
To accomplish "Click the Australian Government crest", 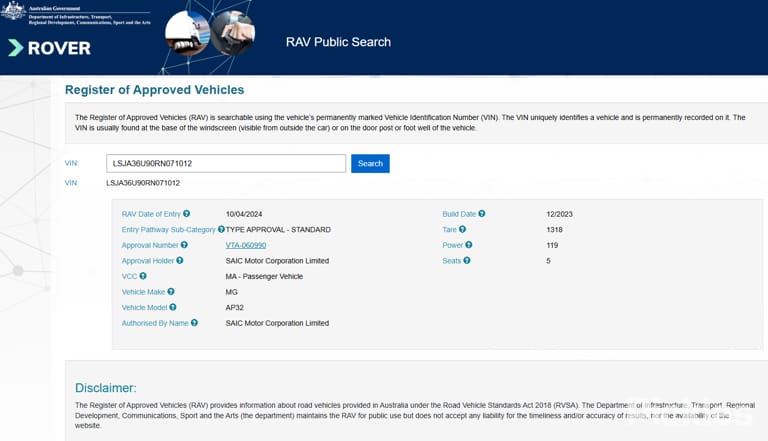I will [x=13, y=11].
